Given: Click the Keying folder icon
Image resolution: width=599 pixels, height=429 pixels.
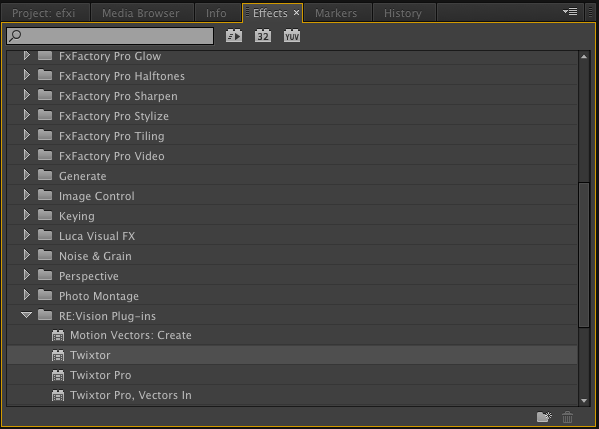Looking at the screenshot, I should (45, 215).
